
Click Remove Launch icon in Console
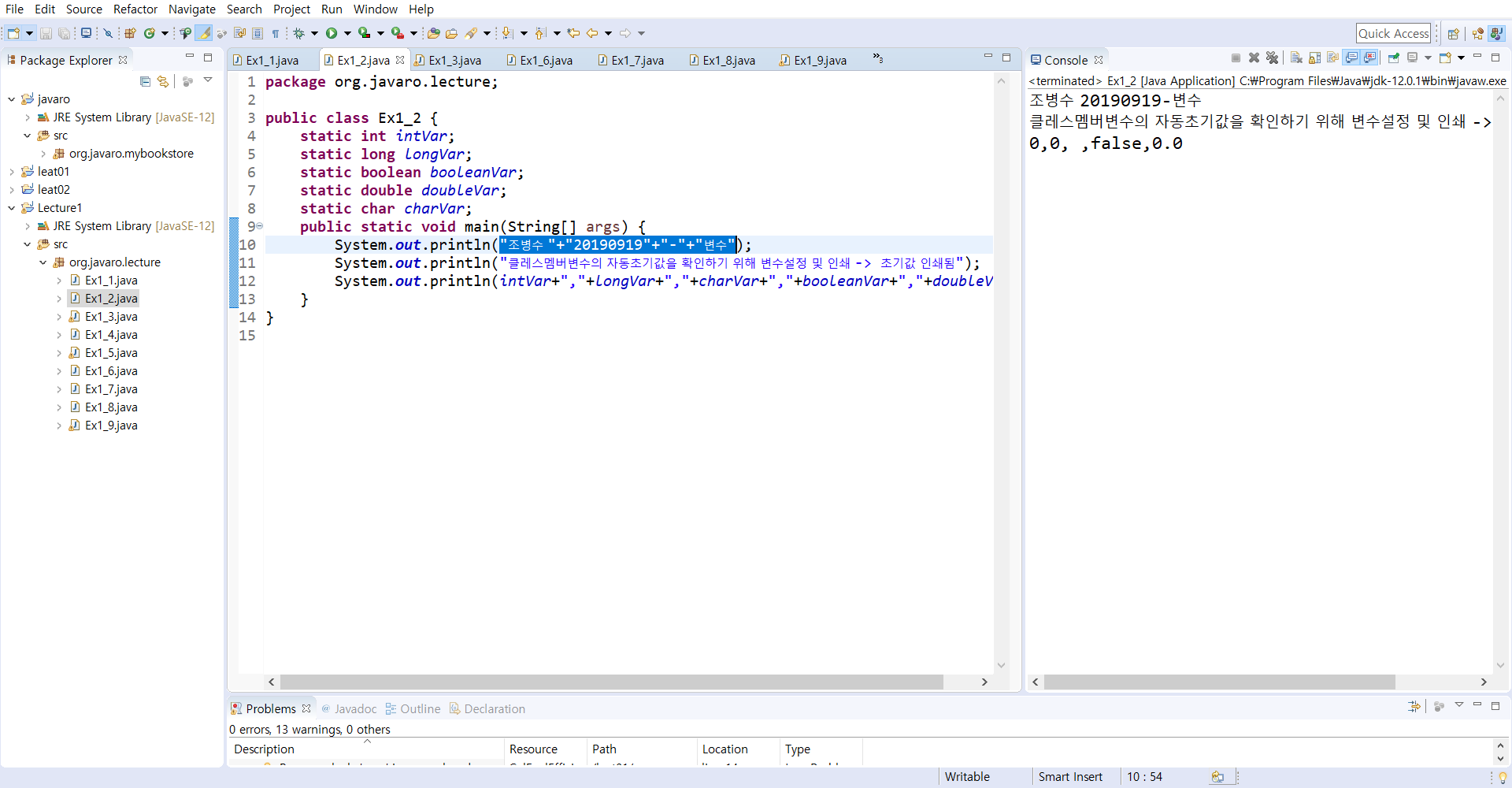(1254, 58)
